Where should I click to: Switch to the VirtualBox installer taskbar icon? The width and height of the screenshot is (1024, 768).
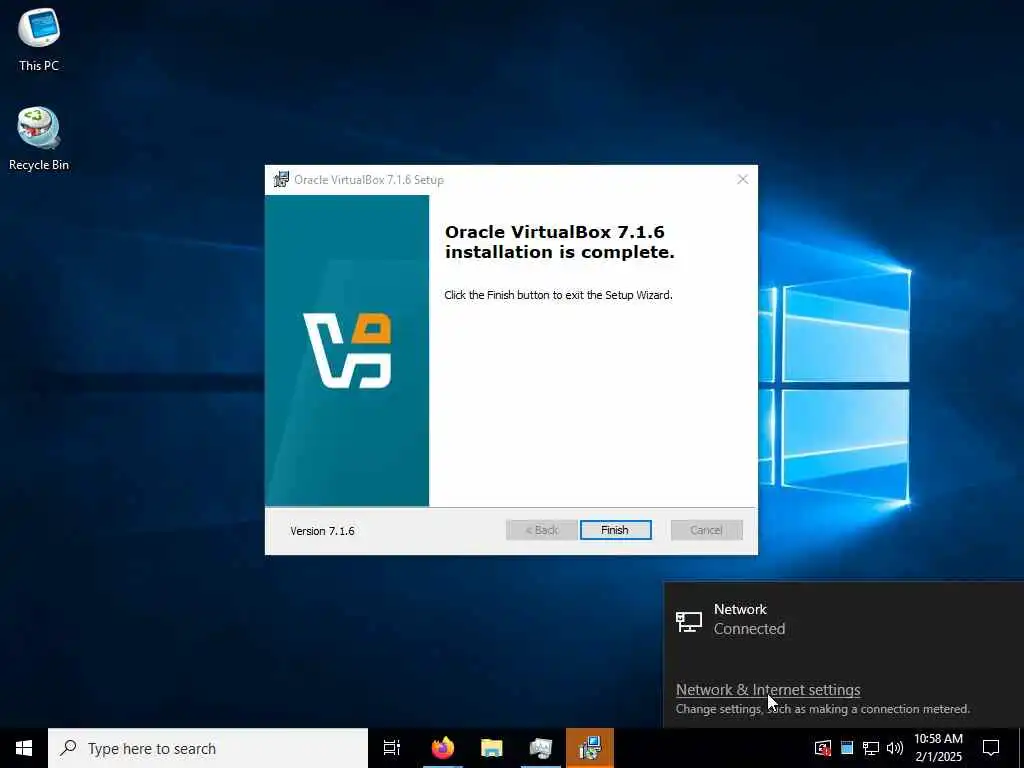(590, 748)
